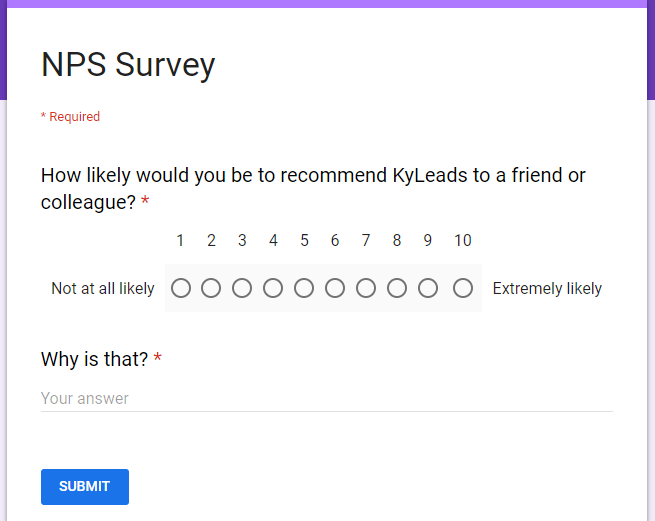Select the radio circle for rating 7
Viewport: 655px width, 521px height.
point(366,288)
